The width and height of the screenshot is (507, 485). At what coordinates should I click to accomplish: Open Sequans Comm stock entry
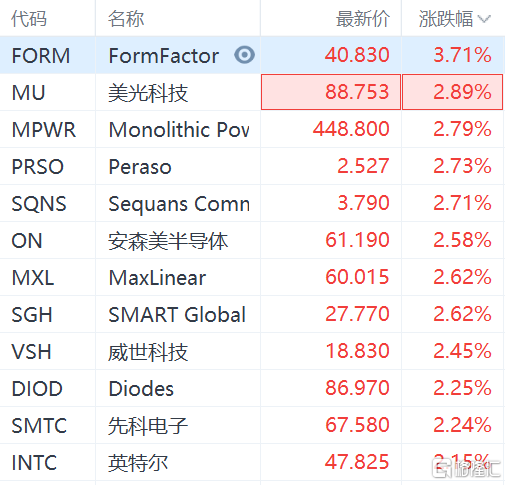[179, 204]
